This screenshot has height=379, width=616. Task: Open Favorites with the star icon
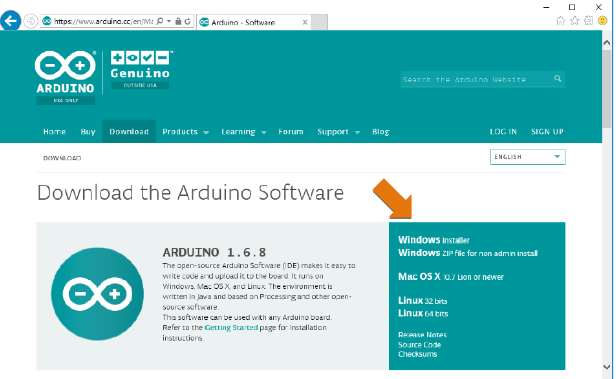tap(574, 20)
